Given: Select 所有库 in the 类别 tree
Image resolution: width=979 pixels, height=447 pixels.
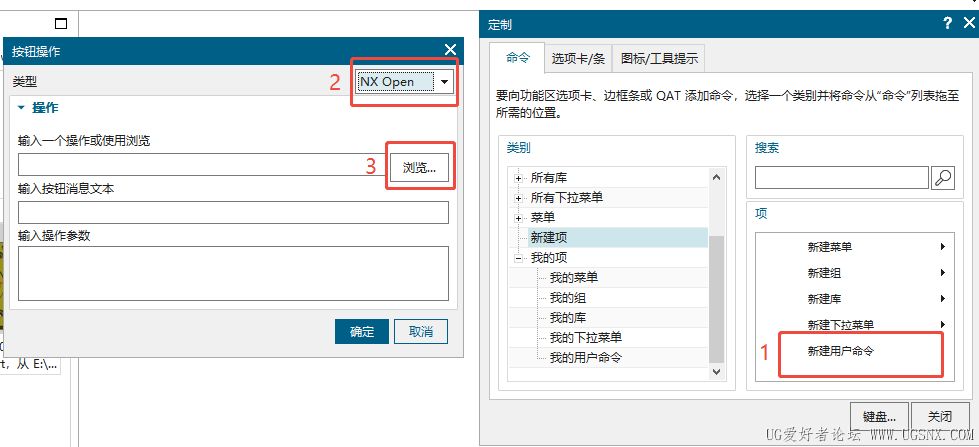Looking at the screenshot, I should coord(549,179).
